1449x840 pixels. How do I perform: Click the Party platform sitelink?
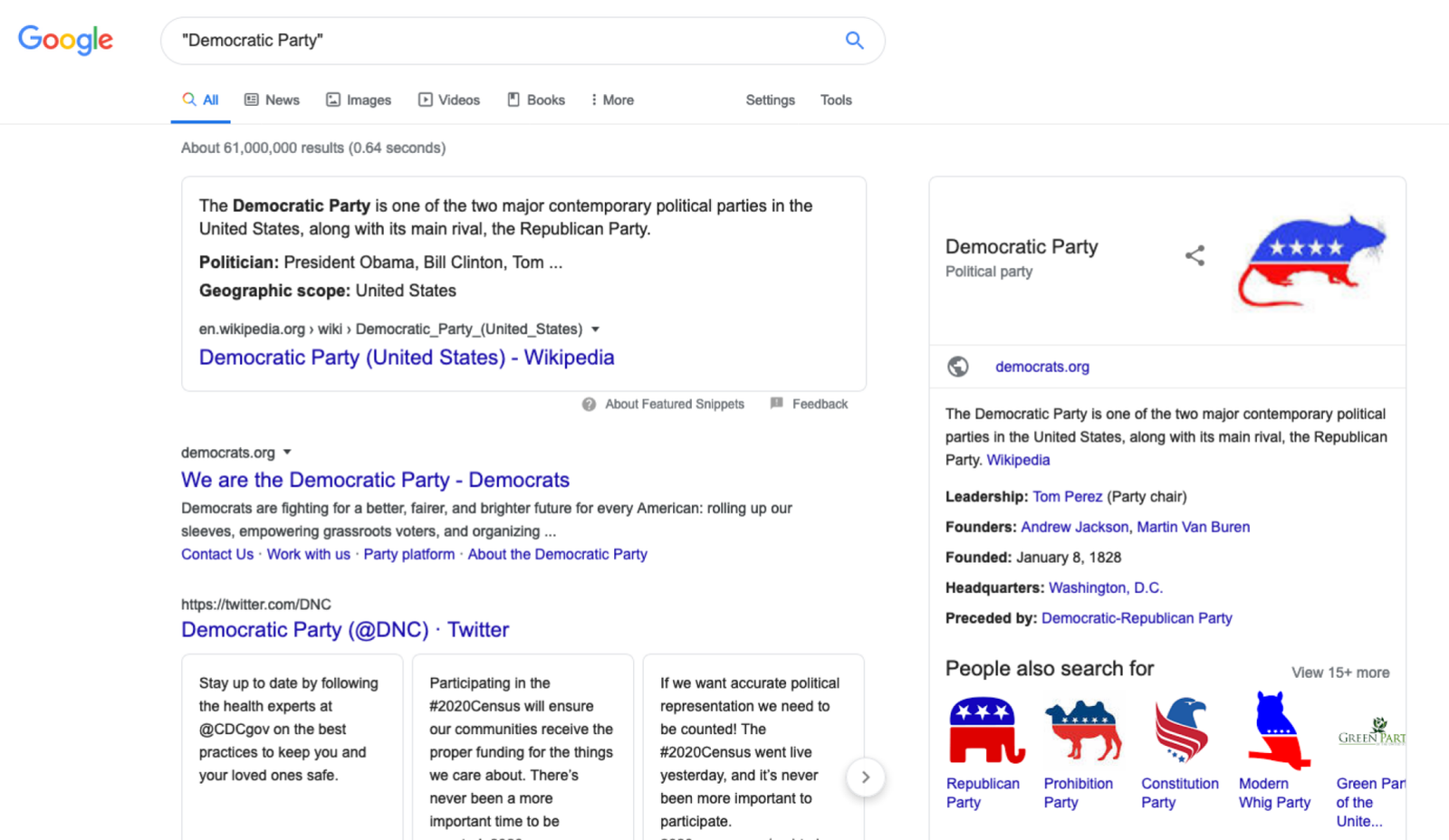tap(409, 554)
